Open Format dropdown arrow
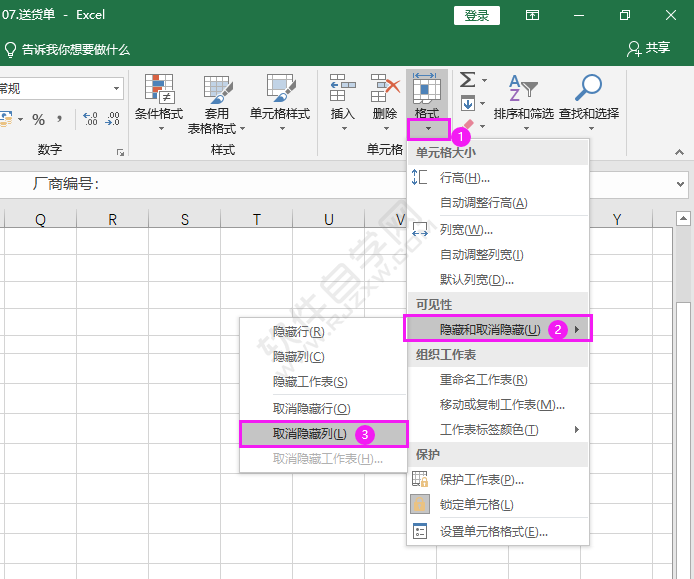The height and width of the screenshot is (579, 694). [x=428, y=129]
